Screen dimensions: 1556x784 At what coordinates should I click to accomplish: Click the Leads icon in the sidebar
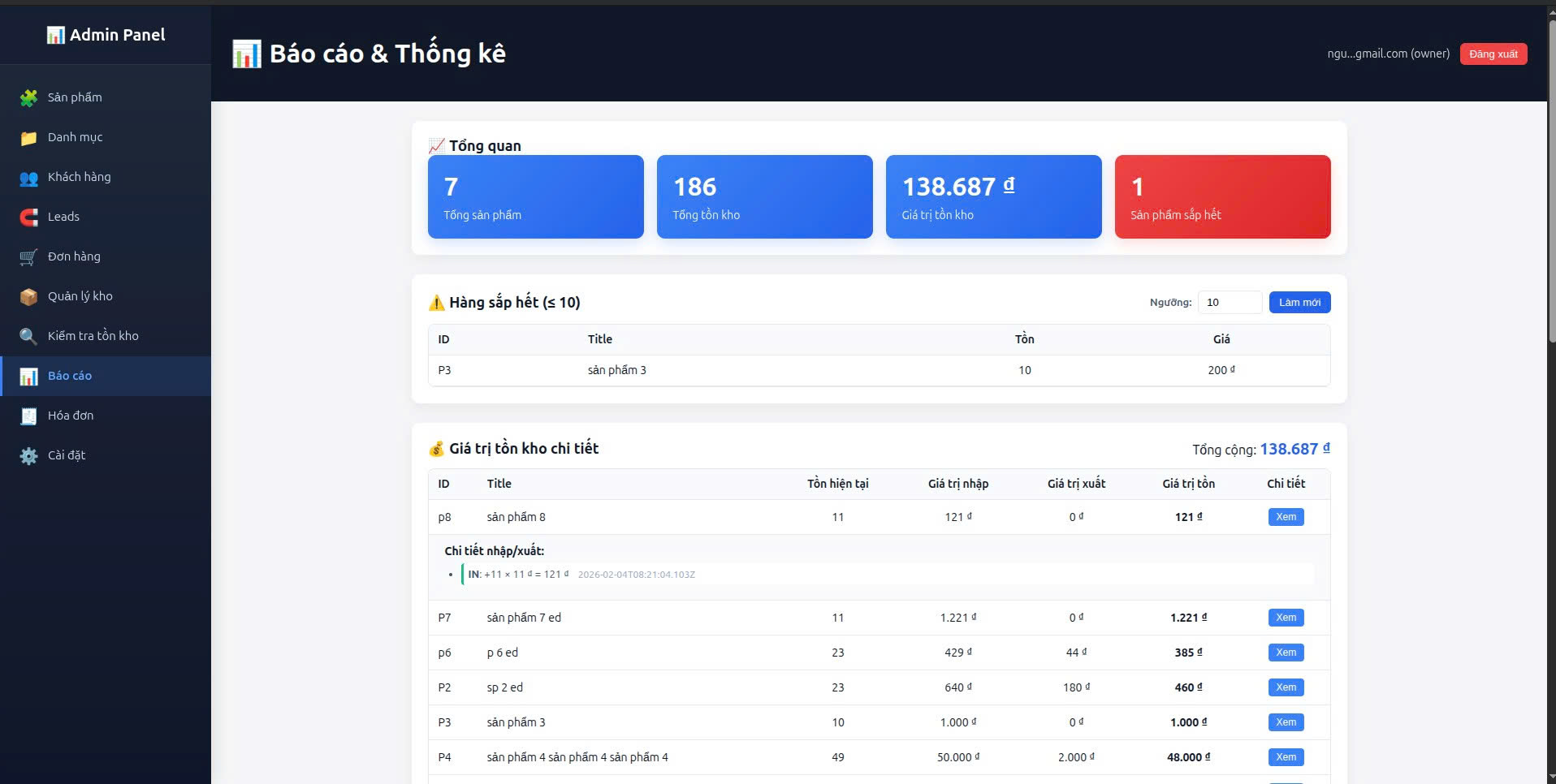pyautogui.click(x=28, y=216)
